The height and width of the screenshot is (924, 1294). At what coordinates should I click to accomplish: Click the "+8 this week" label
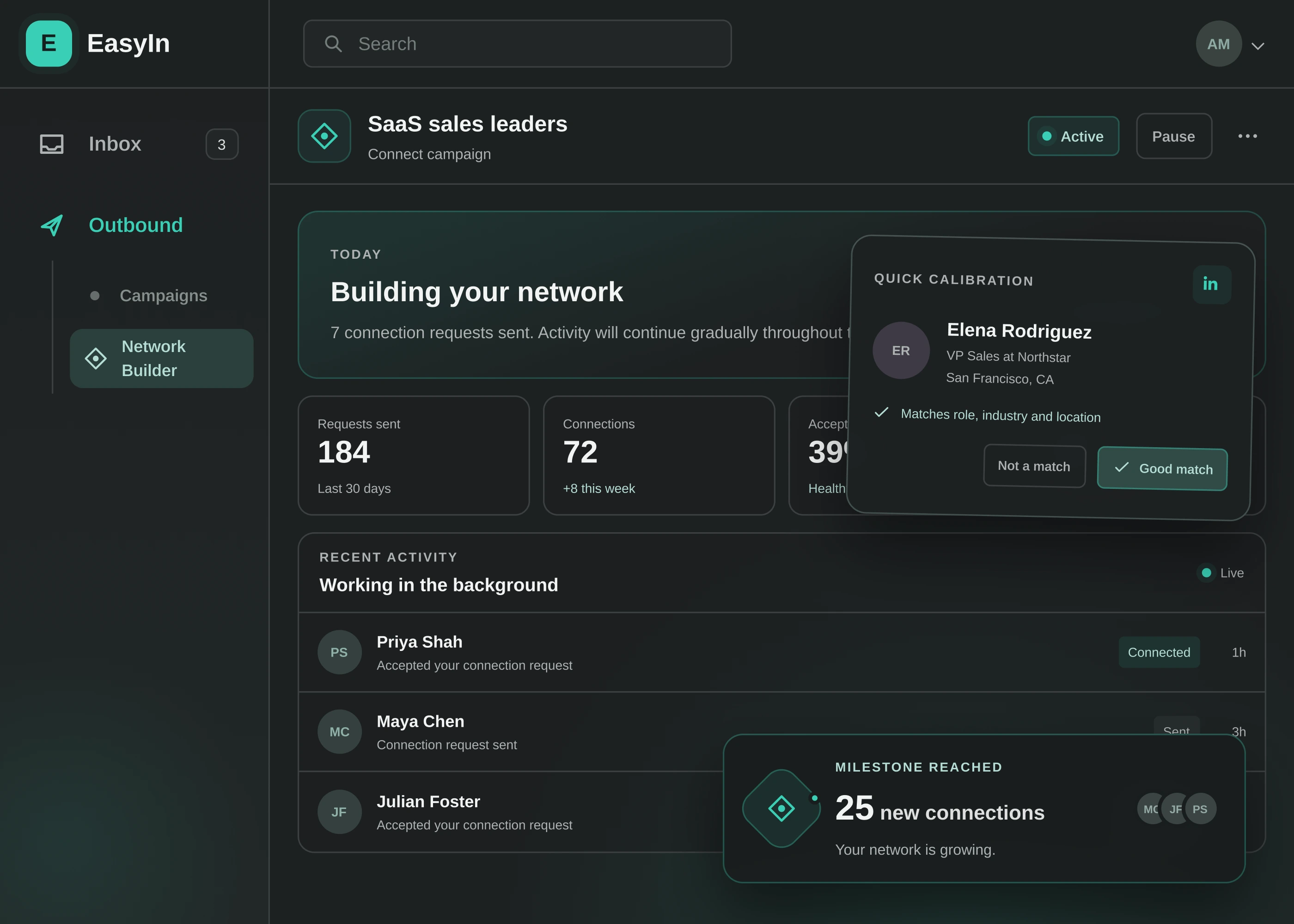pos(598,489)
